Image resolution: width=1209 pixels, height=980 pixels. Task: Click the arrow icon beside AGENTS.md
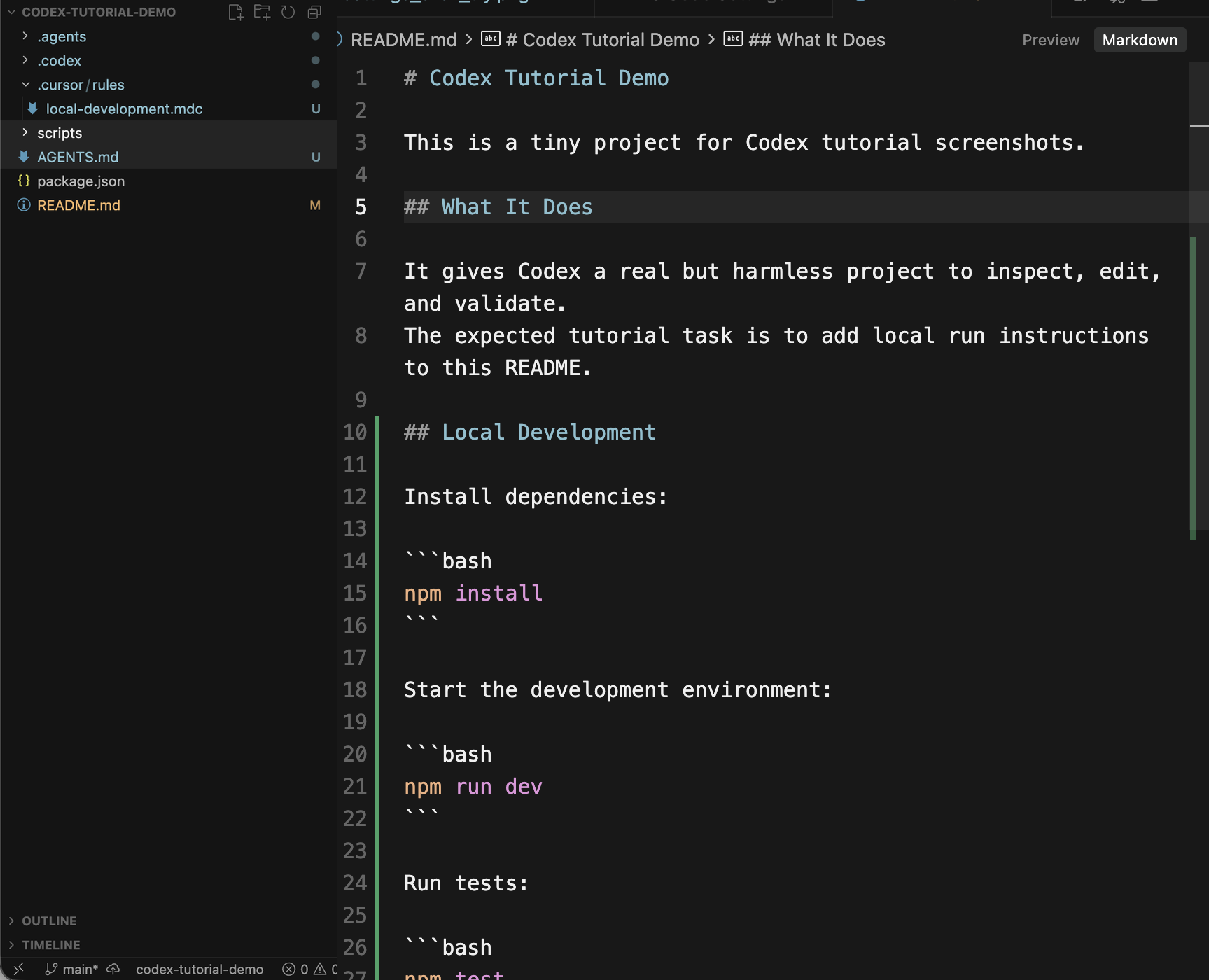click(x=24, y=156)
